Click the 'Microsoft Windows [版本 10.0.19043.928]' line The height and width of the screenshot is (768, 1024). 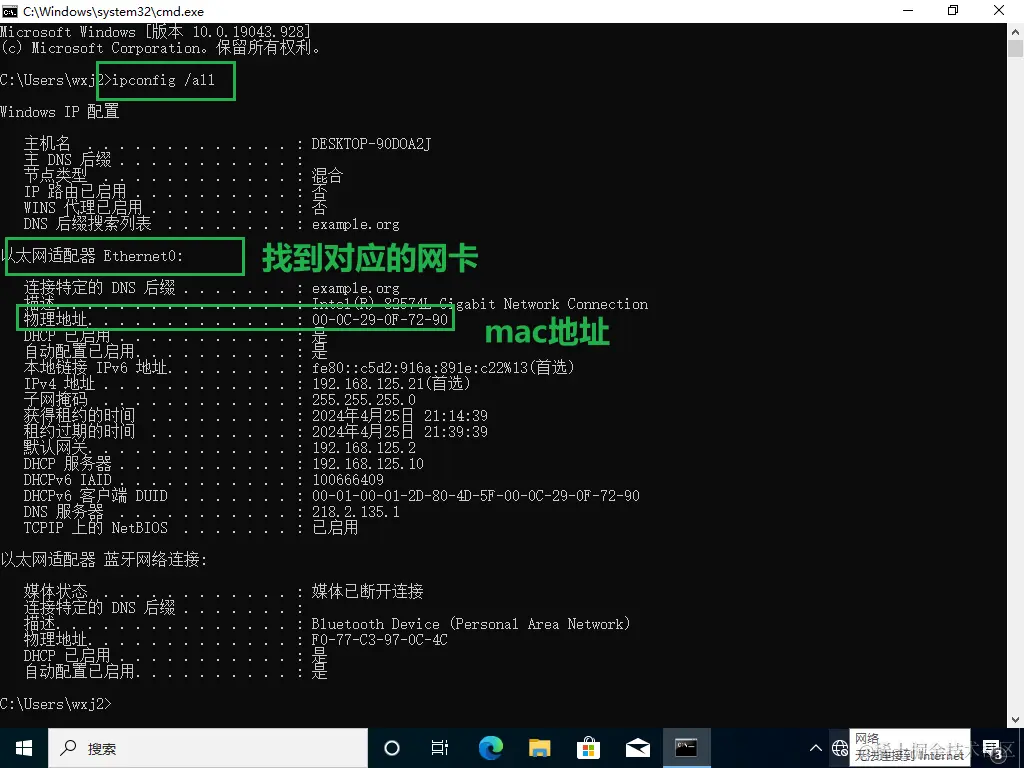155,32
